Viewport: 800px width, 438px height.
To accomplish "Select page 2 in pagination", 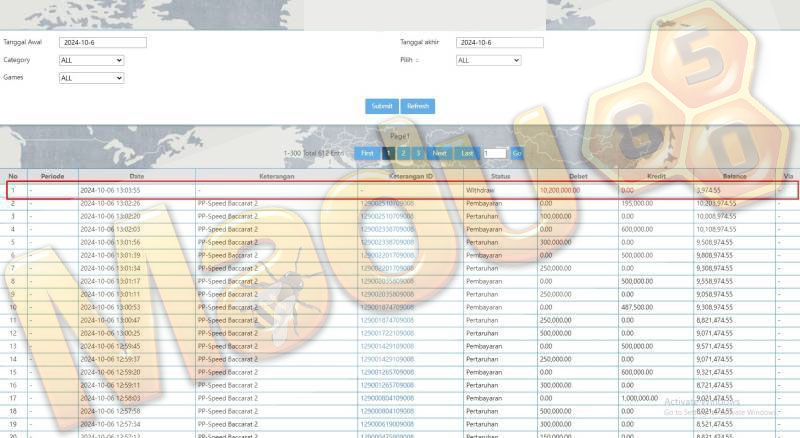I will [404, 153].
